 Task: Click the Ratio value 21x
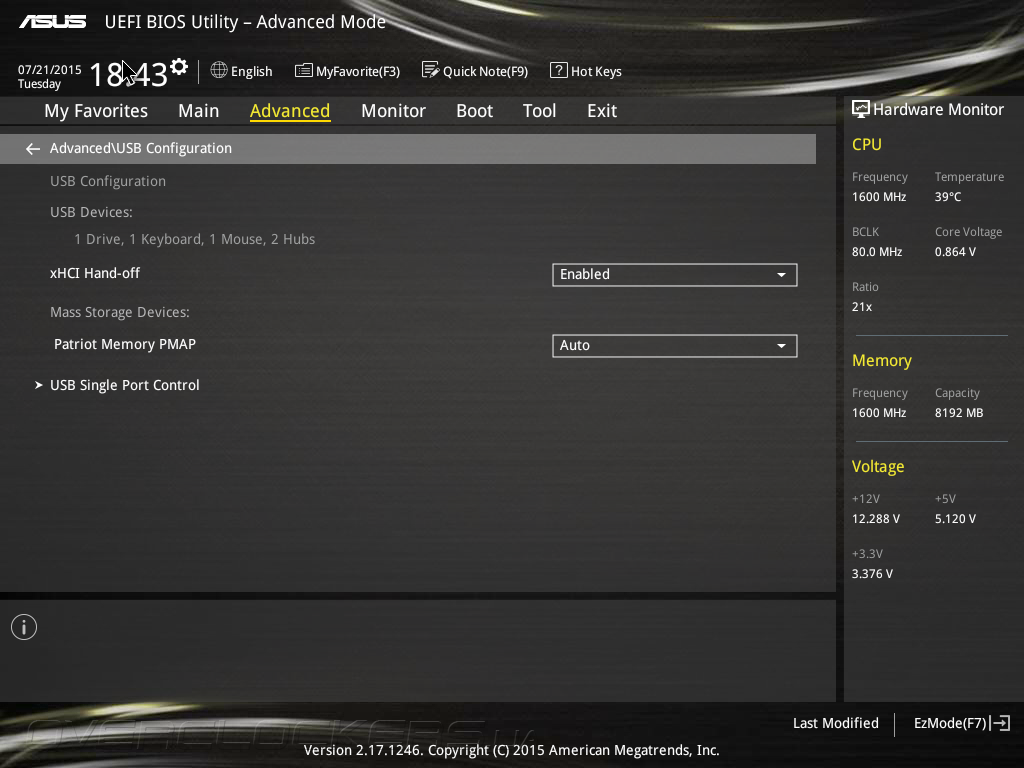tap(861, 306)
